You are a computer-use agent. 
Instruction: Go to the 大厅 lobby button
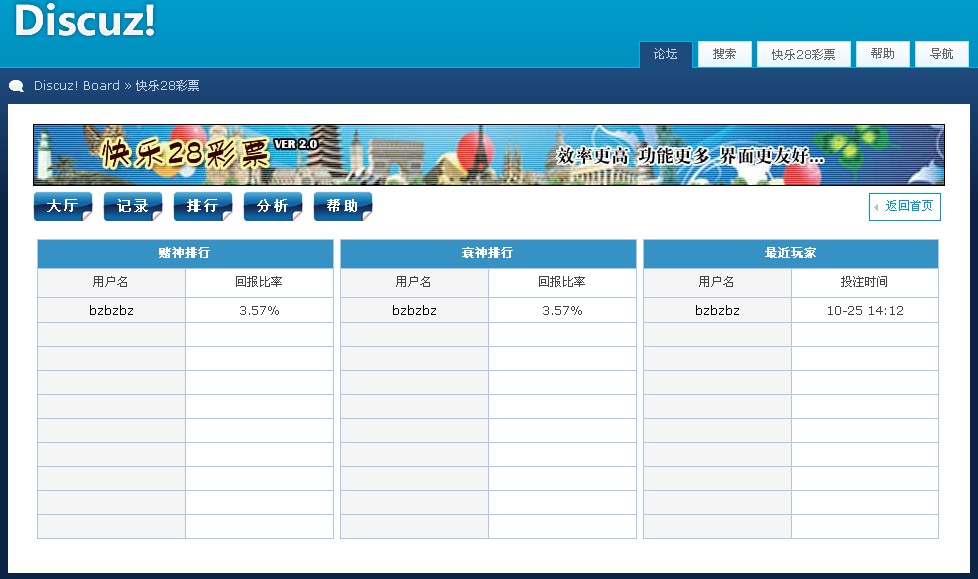coord(62,206)
